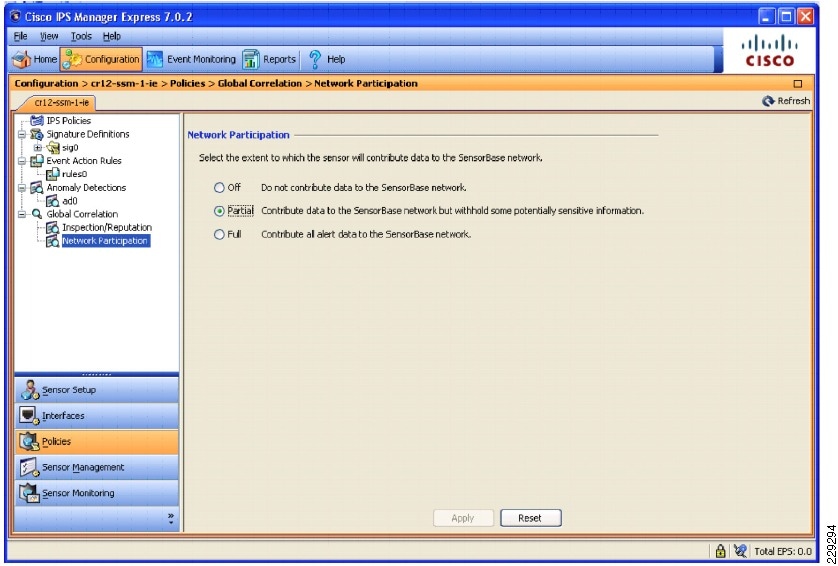Select Anomaly Detections in tree
This screenshot has height=566, width=838.
(x=86, y=188)
